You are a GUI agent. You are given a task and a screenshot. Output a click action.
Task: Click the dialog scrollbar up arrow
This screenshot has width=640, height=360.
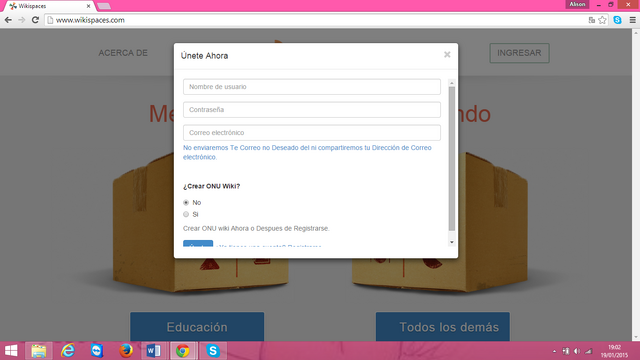452,83
